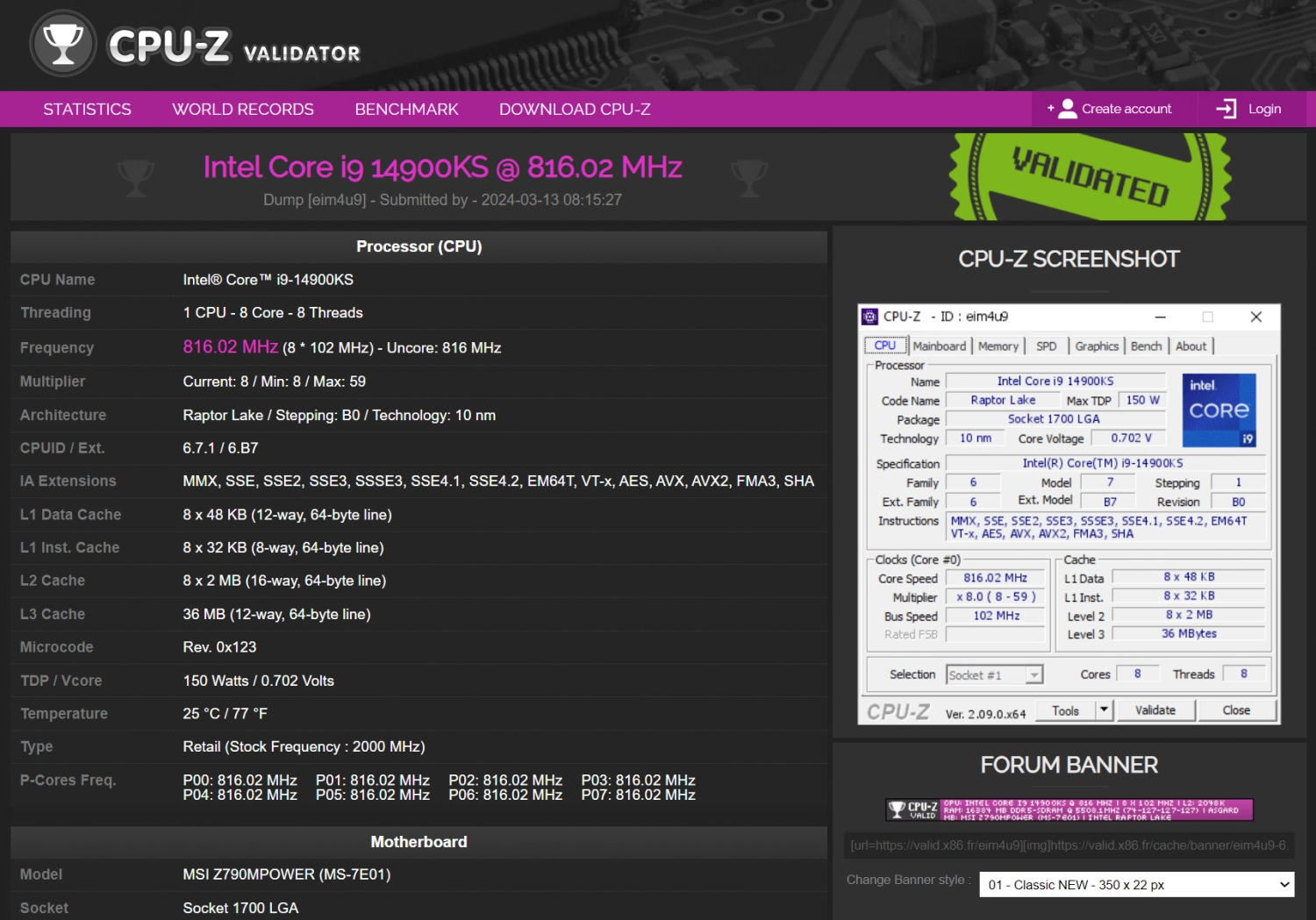Click the trophy icon right of the title
Screen dimensions: 1316x920
click(749, 178)
